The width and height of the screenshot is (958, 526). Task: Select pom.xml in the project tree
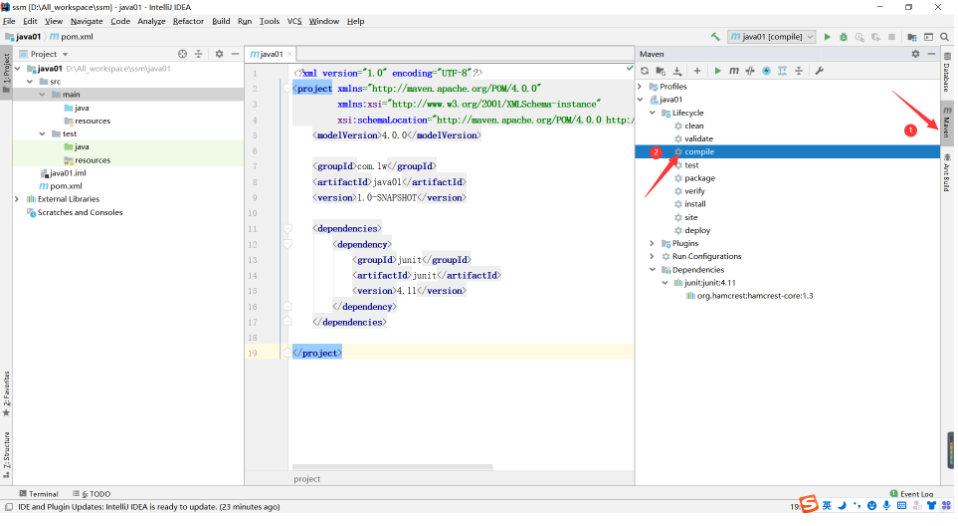pos(66,186)
